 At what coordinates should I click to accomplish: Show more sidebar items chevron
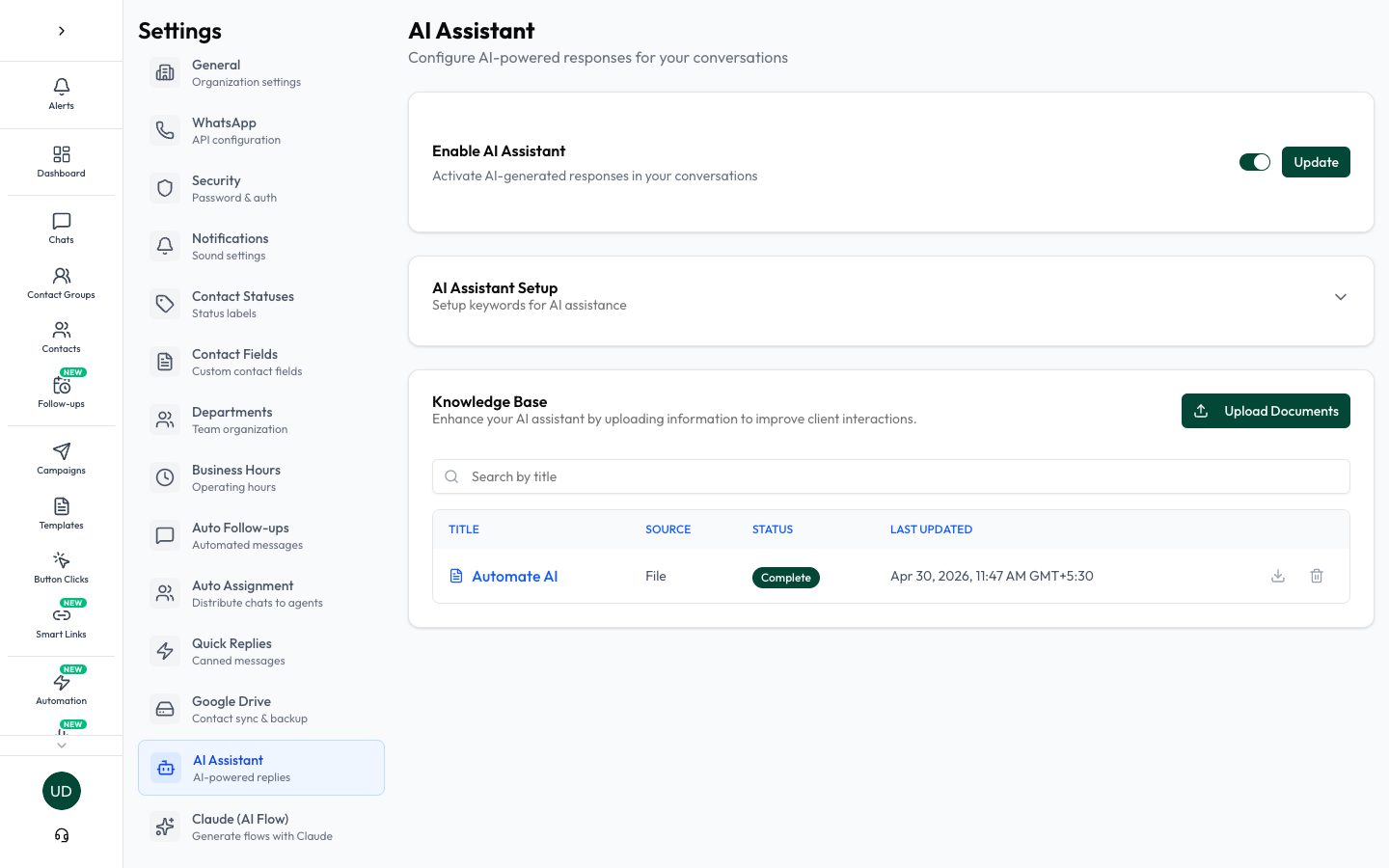click(x=62, y=745)
